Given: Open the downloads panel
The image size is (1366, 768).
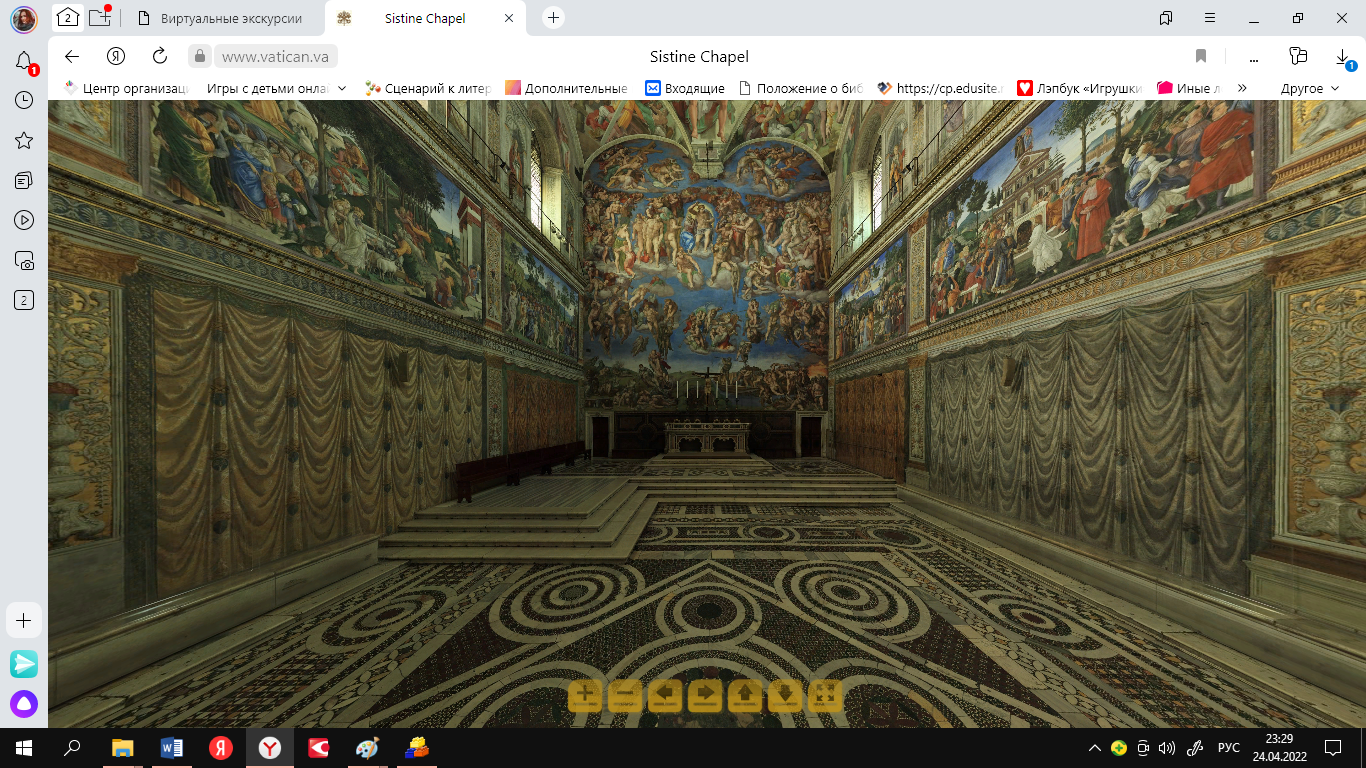Looking at the screenshot, I should tap(1343, 57).
